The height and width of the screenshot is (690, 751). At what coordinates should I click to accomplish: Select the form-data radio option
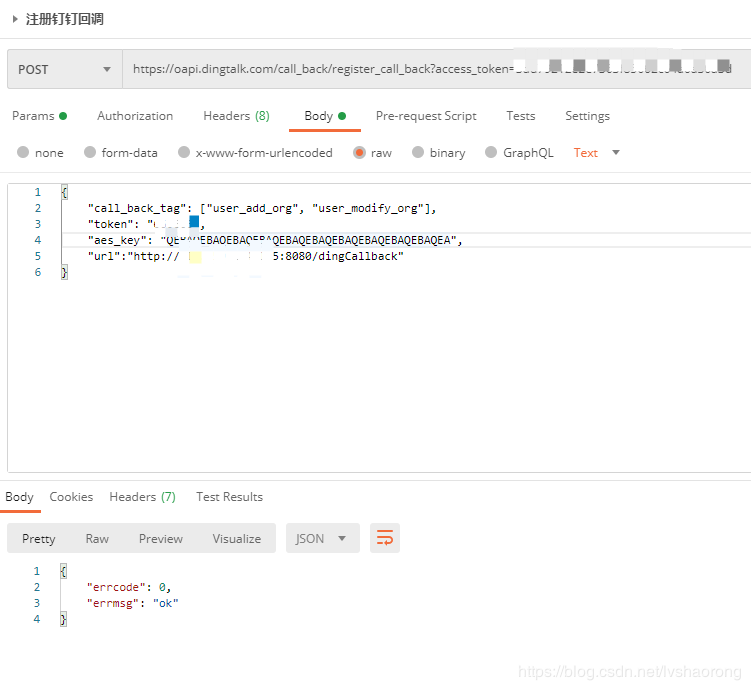90,152
